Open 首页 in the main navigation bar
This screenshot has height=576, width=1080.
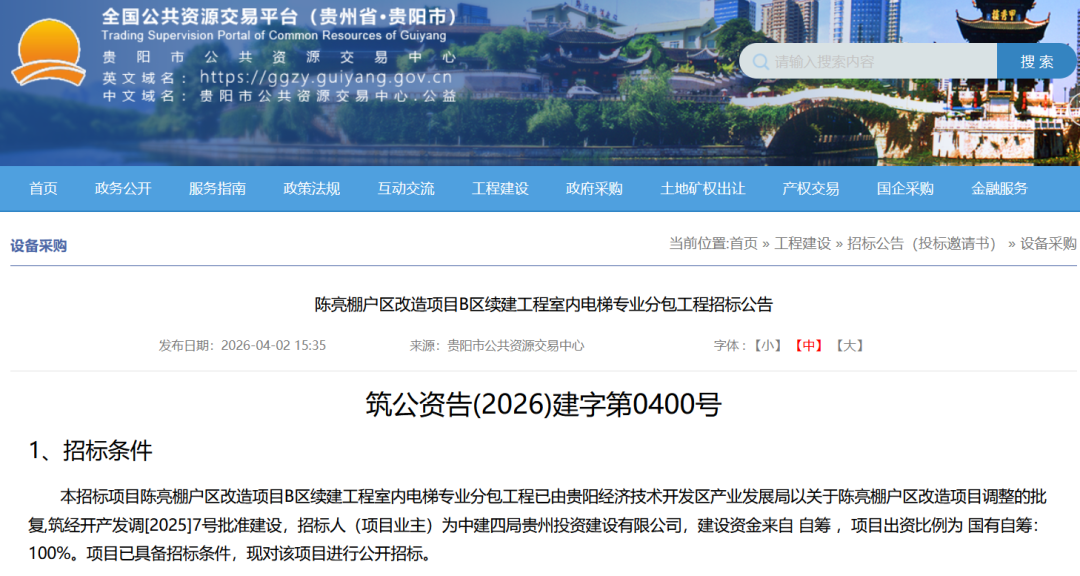coord(43,189)
